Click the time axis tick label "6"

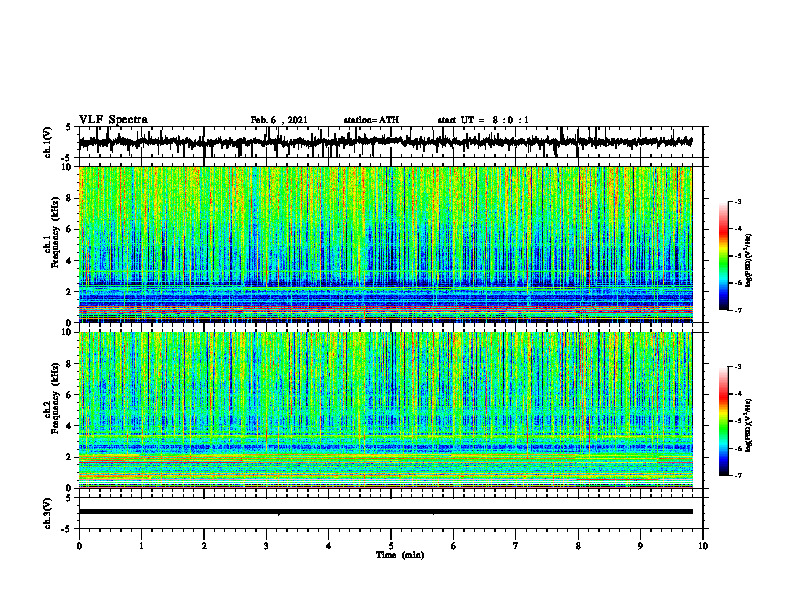pyautogui.click(x=454, y=546)
